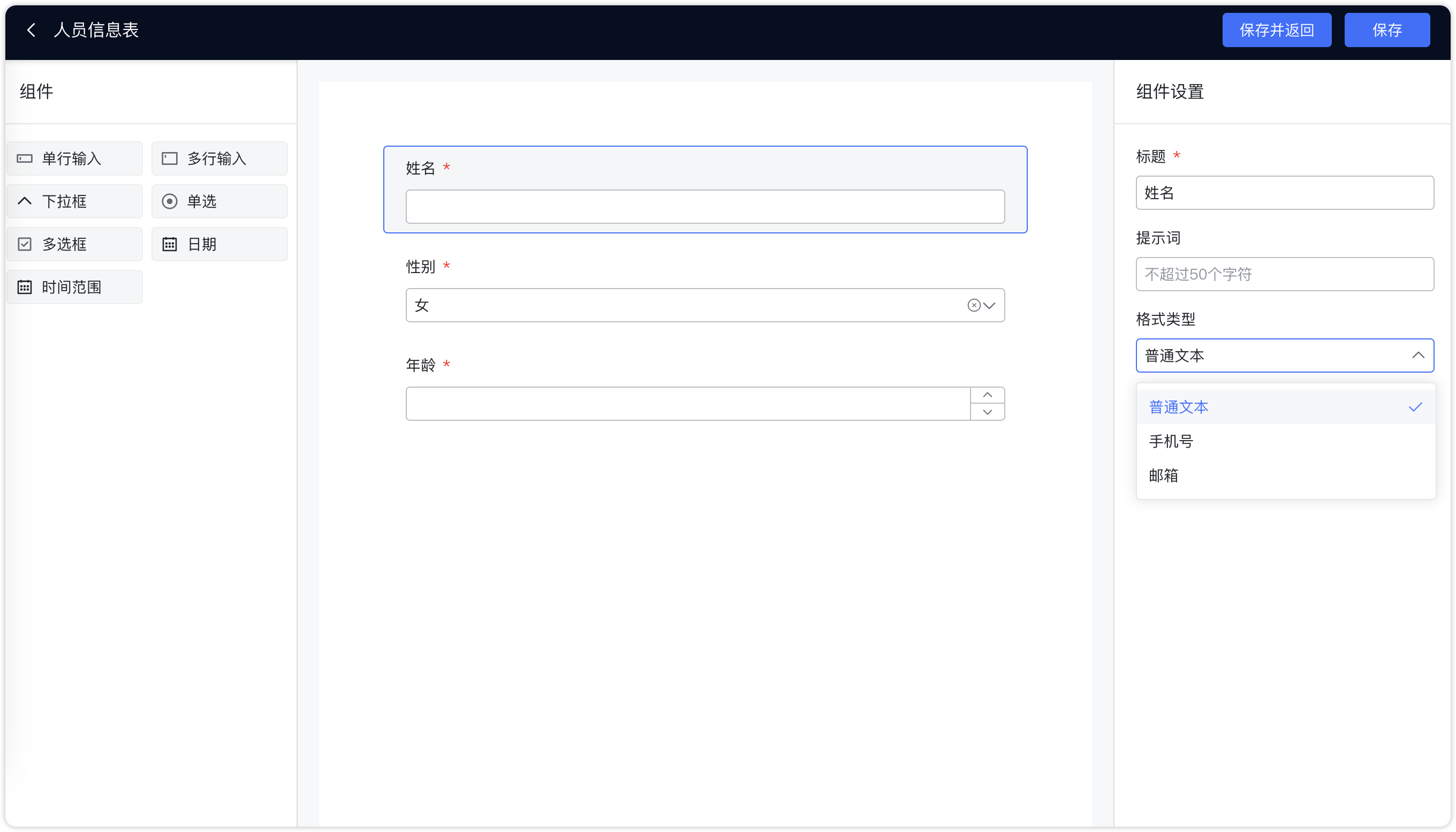1456x832 pixels.
Task: Click the 年龄 number input field
Action: [688, 404]
